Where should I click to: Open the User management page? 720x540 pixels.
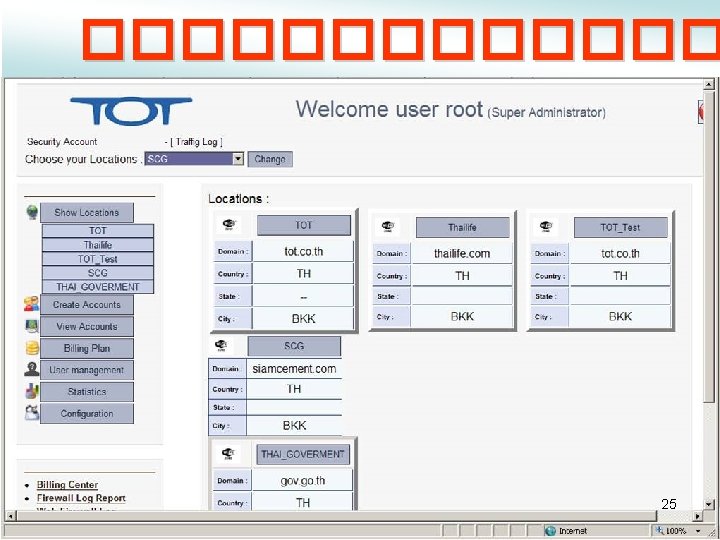point(87,370)
